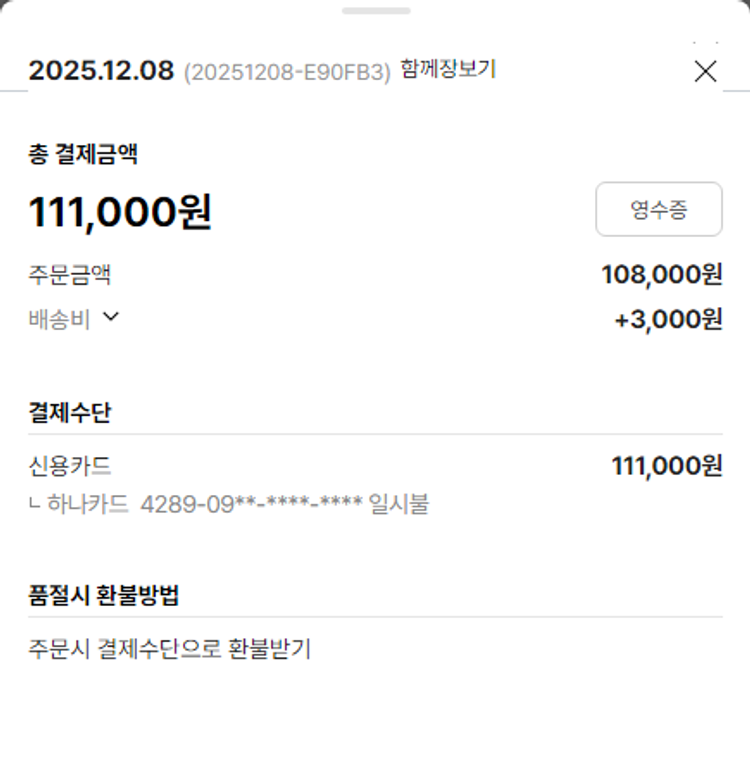This screenshot has height=769, width=750.
Task: Close the order payment detail sheet
Action: [705, 71]
